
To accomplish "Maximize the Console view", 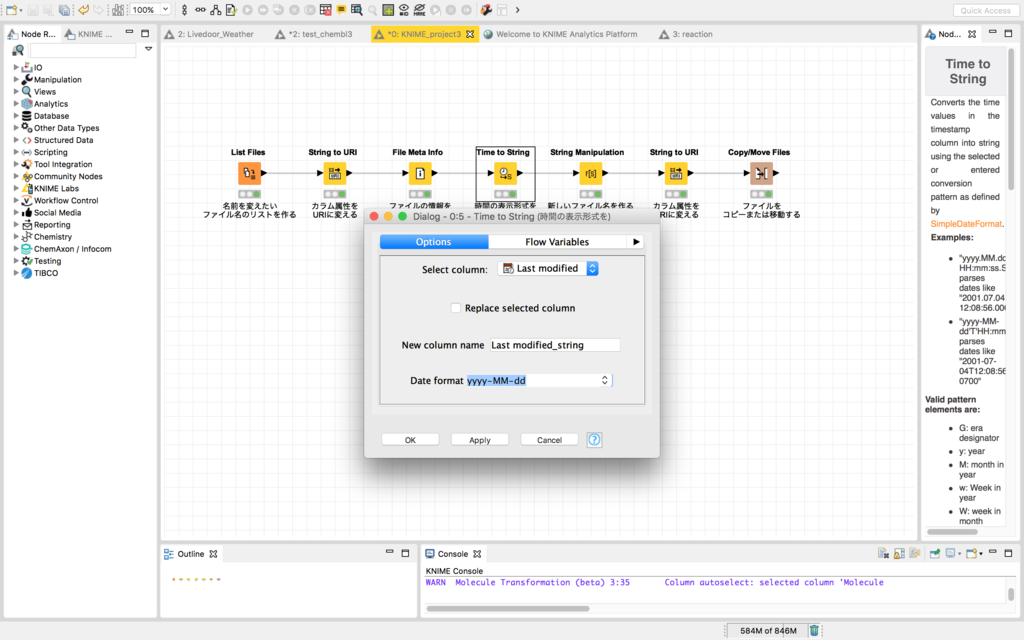I will click(x=1008, y=553).
